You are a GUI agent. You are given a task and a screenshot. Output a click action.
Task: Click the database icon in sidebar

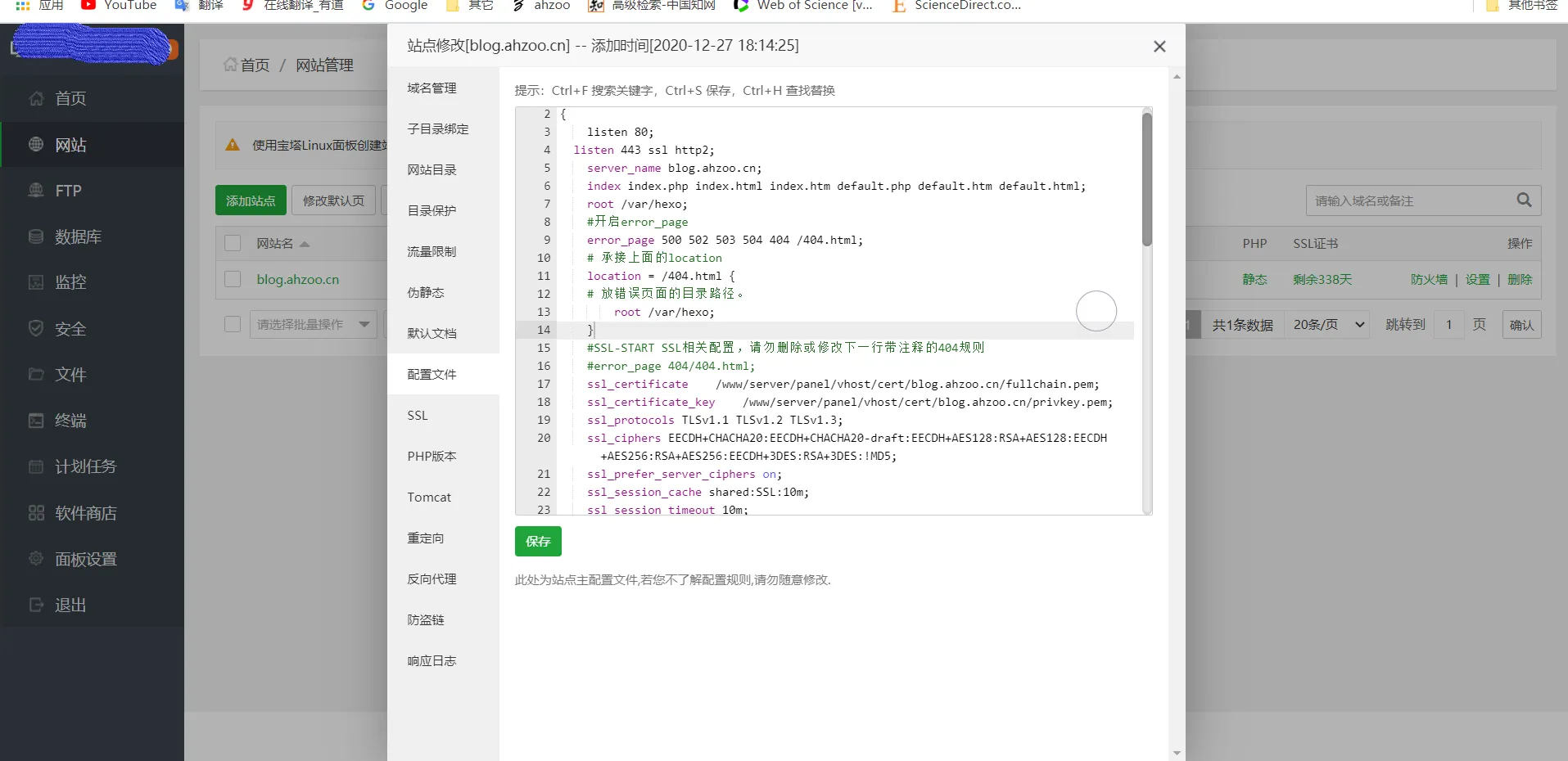point(36,236)
